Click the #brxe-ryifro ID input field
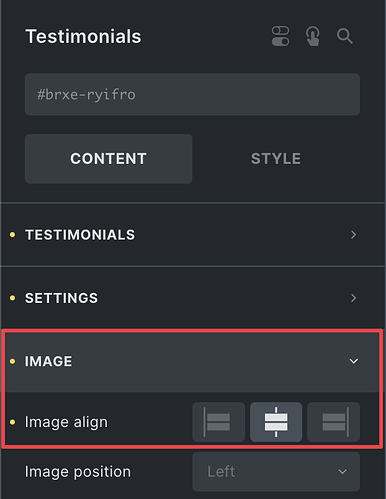This screenshot has height=499, width=386. coord(192,94)
